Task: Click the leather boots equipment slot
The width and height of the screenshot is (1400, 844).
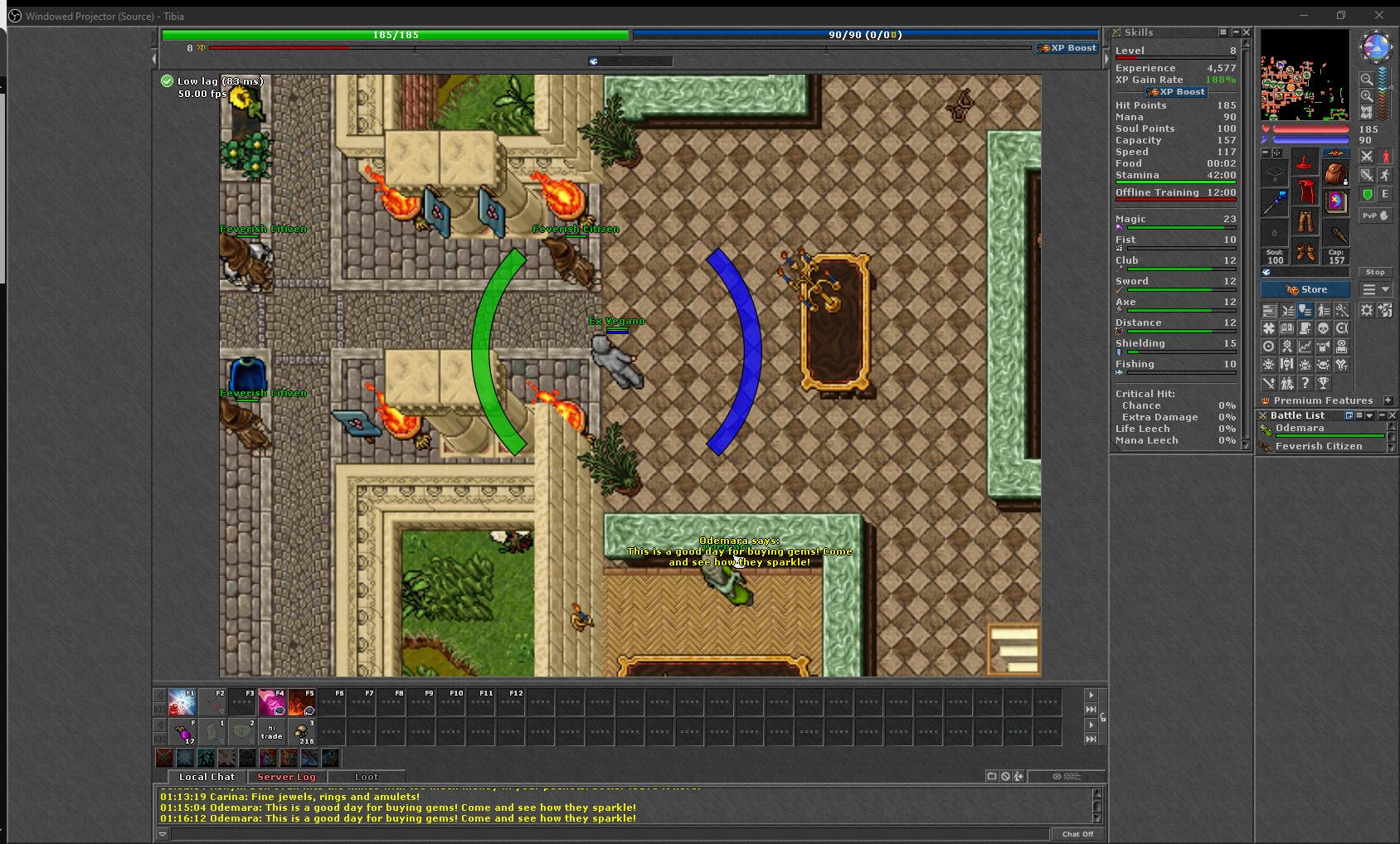Action: tap(1305, 250)
